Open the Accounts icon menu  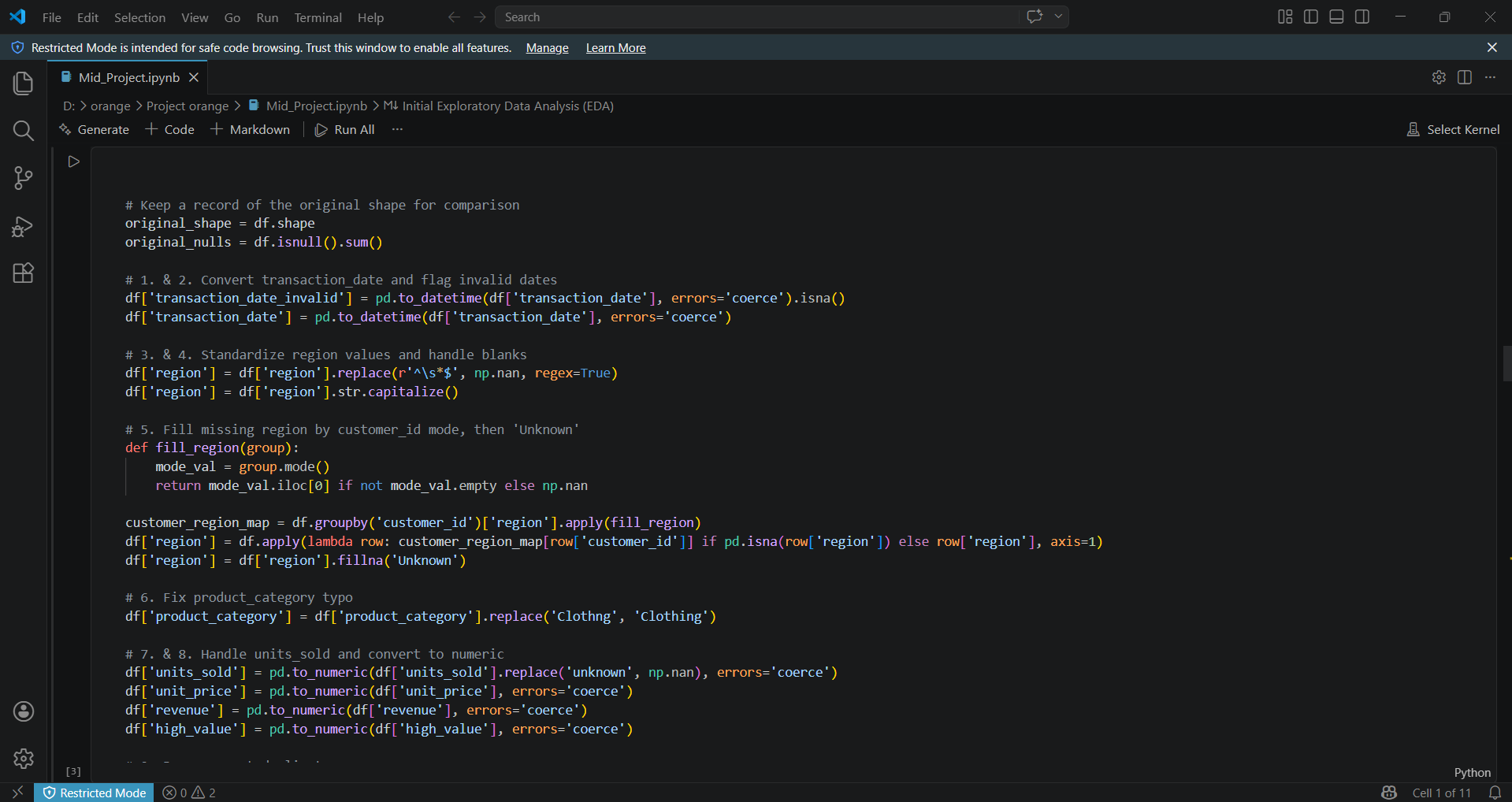tap(24, 711)
